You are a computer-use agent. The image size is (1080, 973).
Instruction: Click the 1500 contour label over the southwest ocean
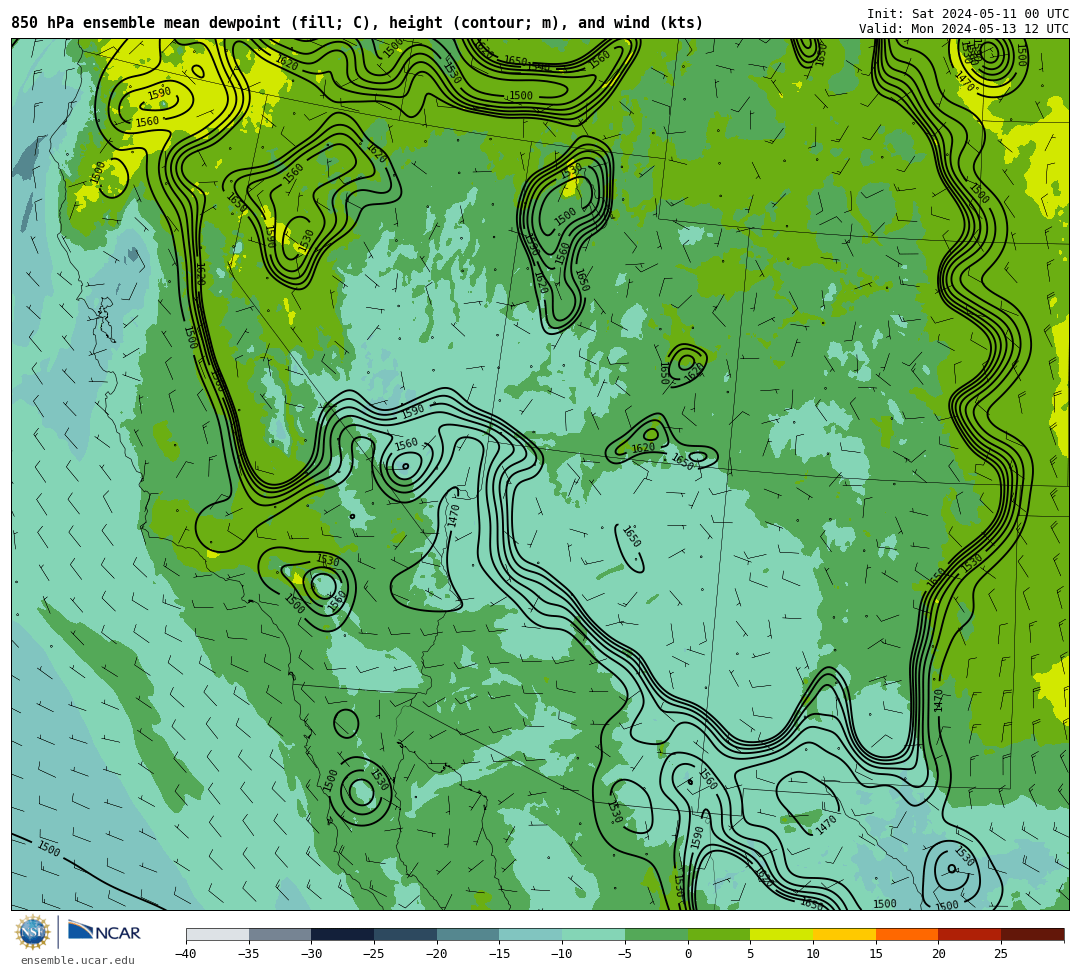(x=49, y=848)
